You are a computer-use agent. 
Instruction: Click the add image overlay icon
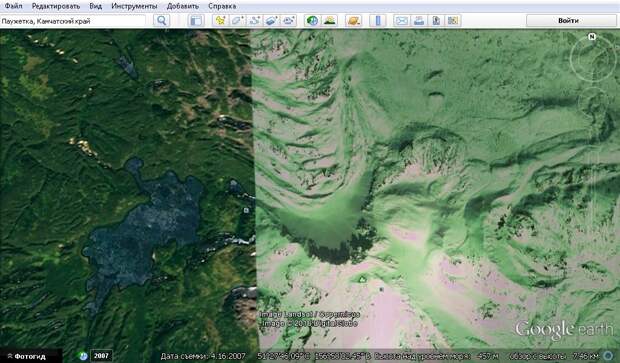[x=271, y=21]
